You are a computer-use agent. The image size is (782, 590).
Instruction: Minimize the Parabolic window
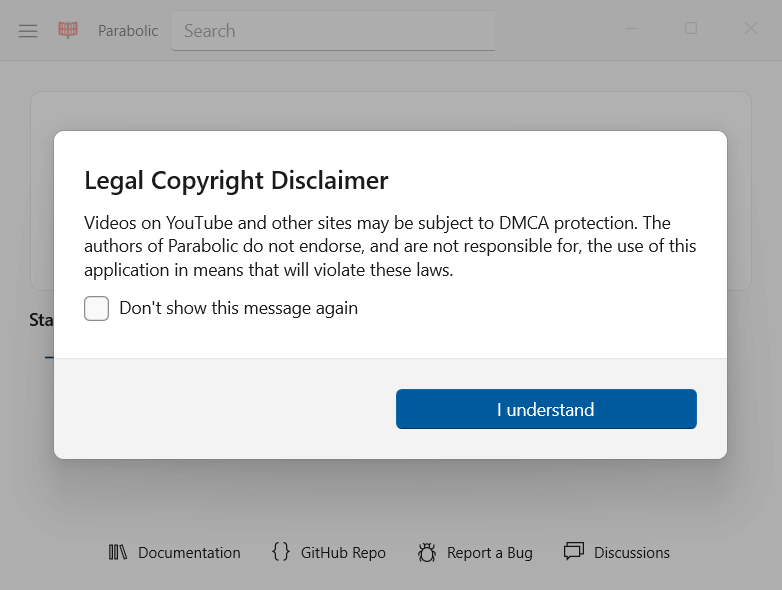click(632, 29)
